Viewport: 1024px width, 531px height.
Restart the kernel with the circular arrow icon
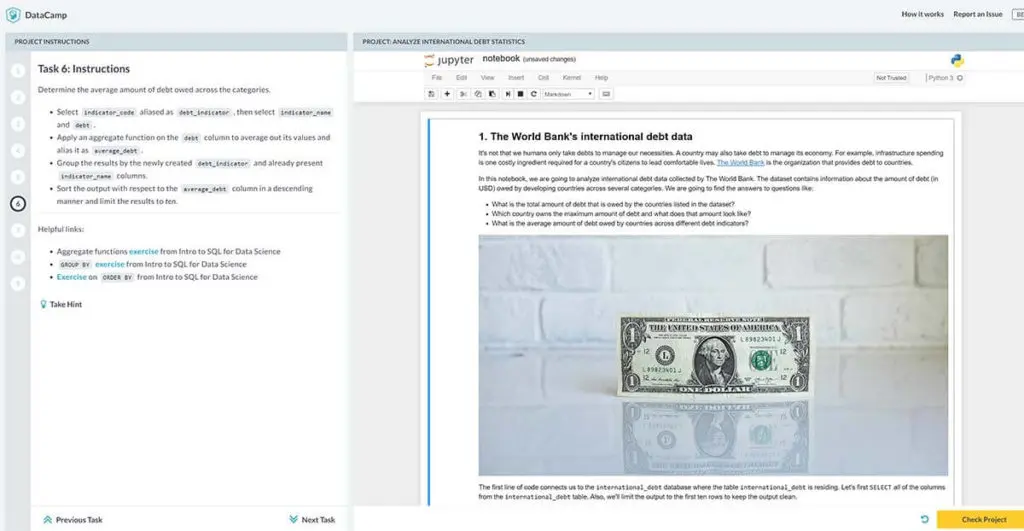(x=534, y=94)
